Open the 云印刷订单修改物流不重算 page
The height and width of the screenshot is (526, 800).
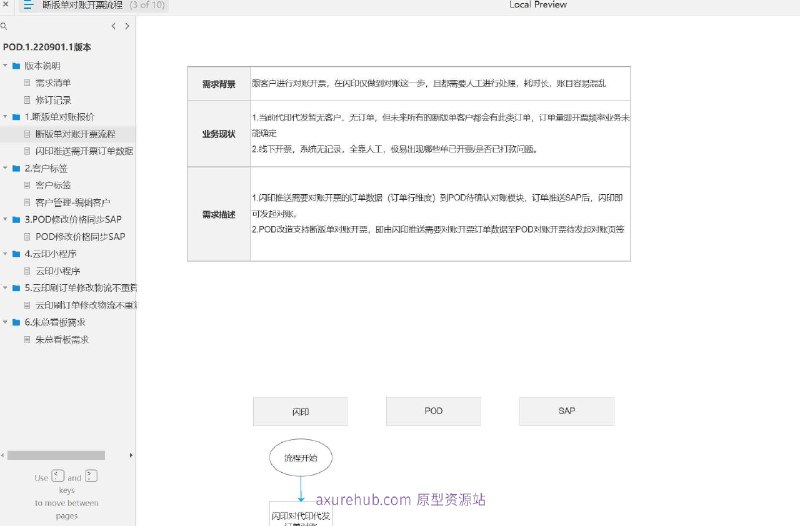86,305
